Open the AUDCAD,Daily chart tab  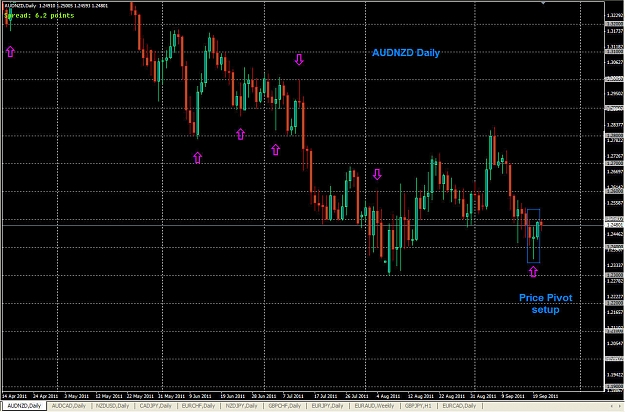(69, 406)
